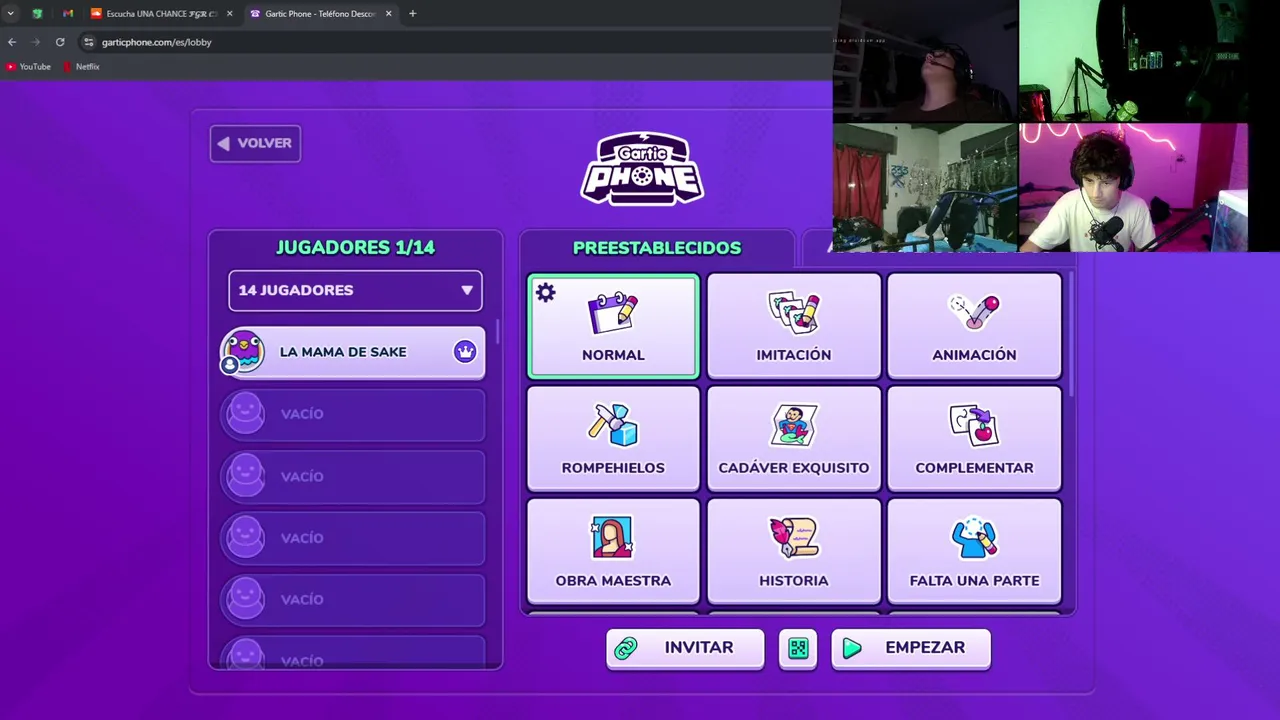The image size is (1280, 720).
Task: Open the Preestablecidos tab
Action: point(657,247)
